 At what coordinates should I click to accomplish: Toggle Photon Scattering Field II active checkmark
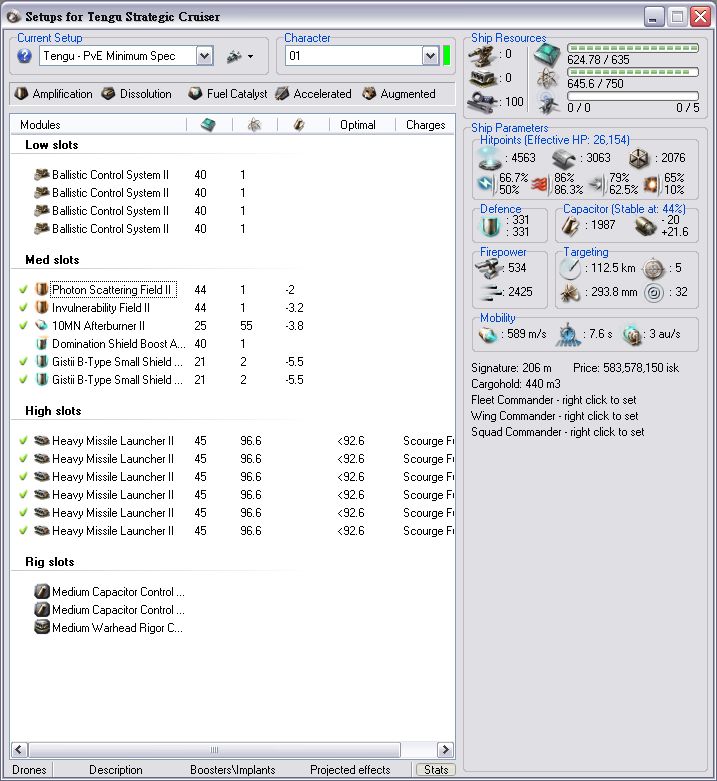[23, 289]
